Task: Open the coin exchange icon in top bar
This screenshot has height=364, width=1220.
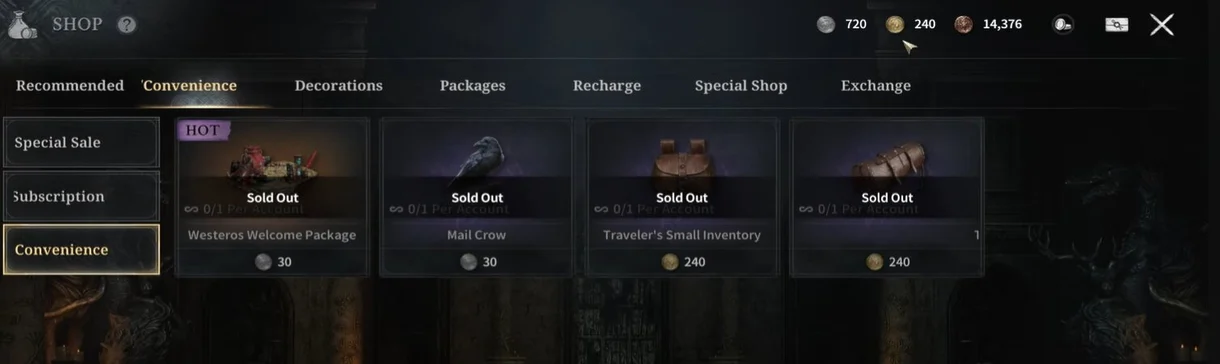Action: pos(1063,24)
